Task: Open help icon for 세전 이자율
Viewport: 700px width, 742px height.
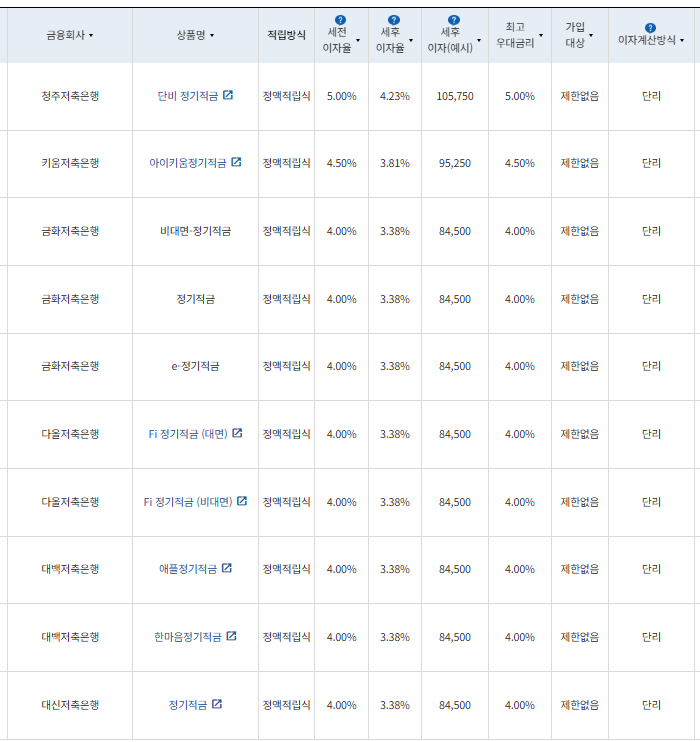Action: point(340,20)
